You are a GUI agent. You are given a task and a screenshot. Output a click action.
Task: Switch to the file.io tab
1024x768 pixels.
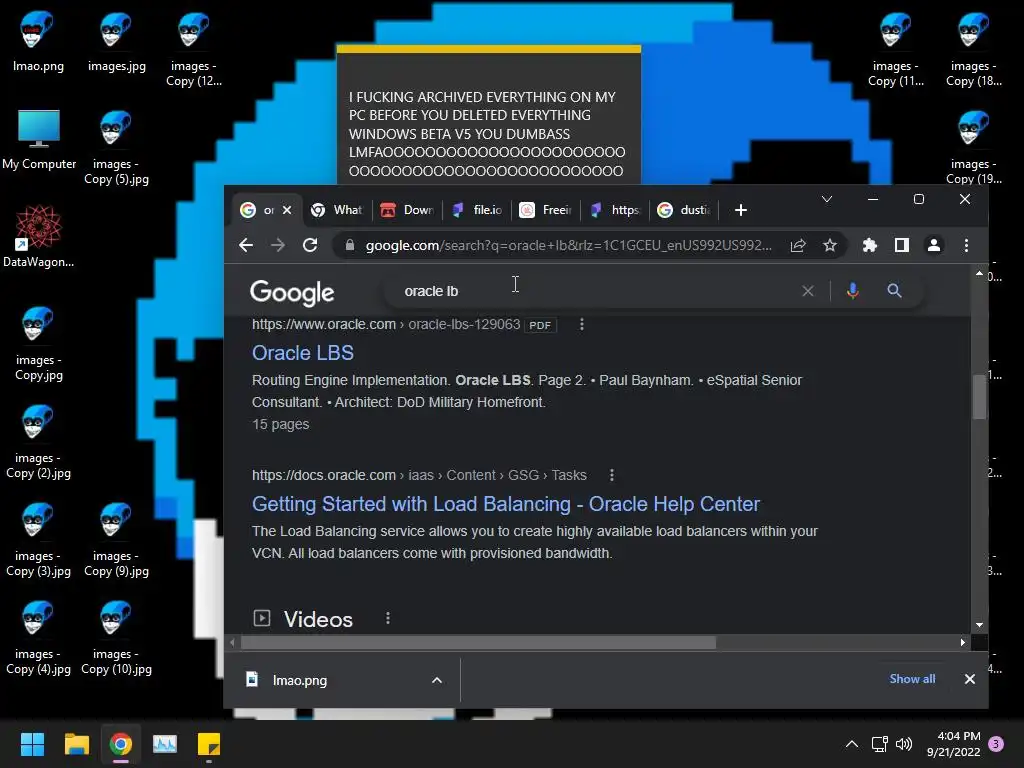(x=477, y=210)
